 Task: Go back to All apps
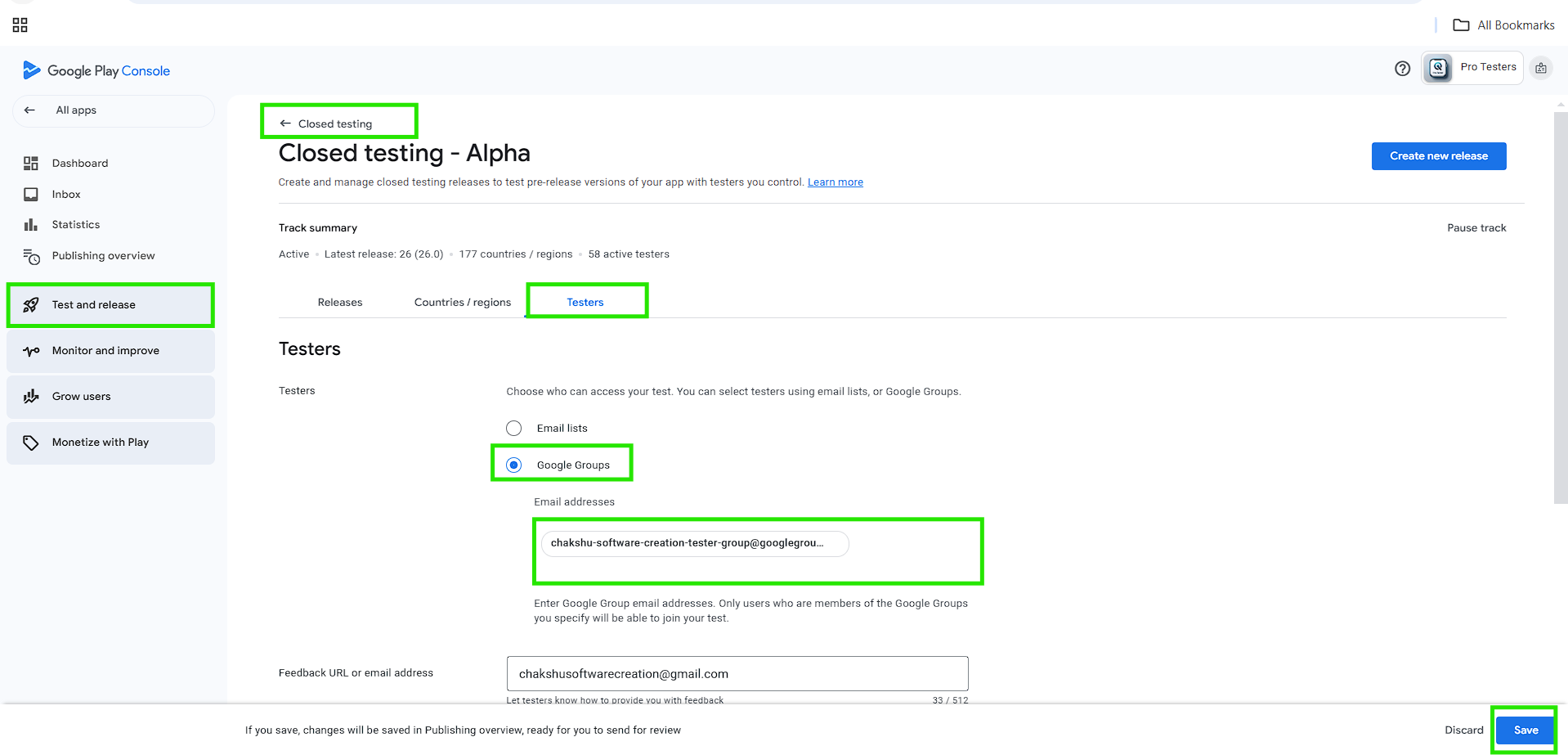pyautogui.click(x=114, y=110)
